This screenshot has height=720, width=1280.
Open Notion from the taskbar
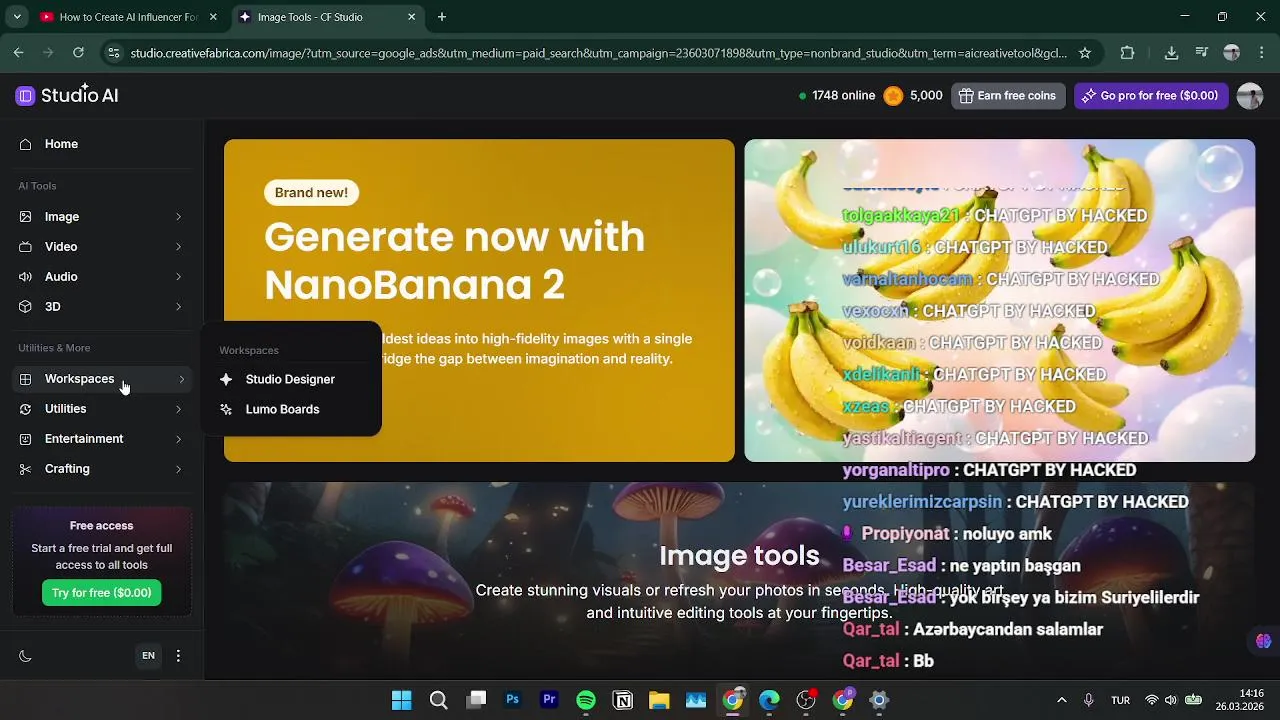[623, 700]
